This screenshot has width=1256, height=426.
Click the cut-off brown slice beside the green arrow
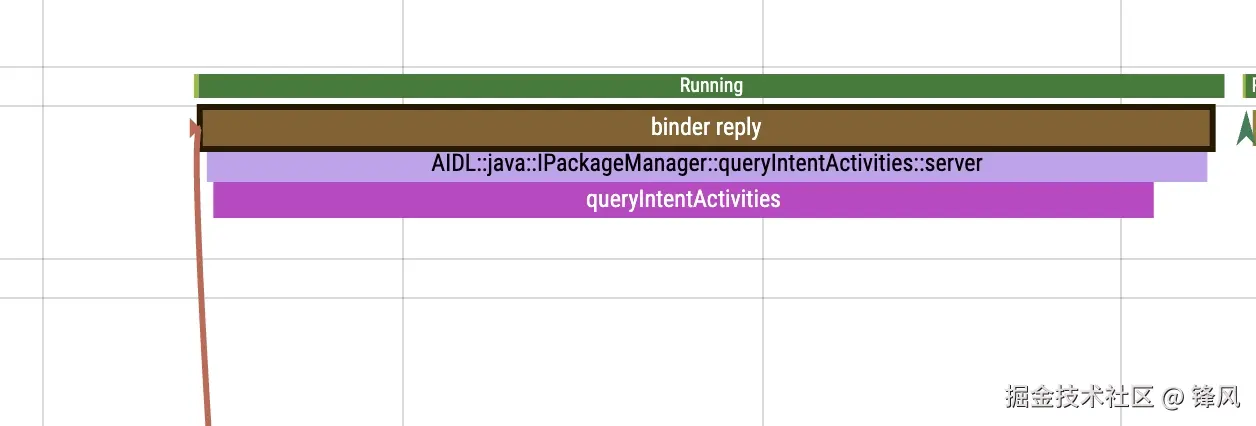[1253, 128]
